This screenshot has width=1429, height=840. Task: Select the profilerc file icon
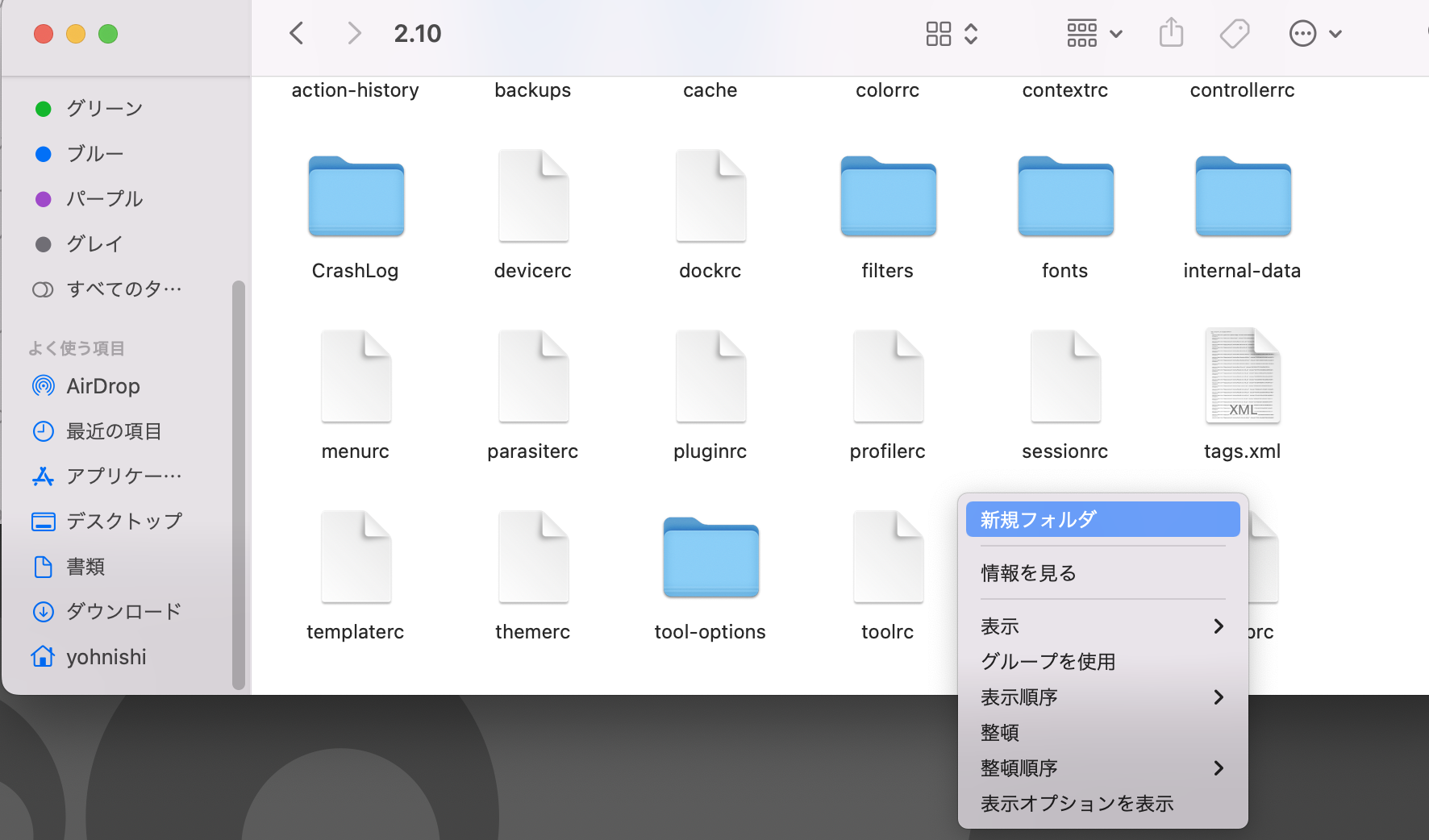click(x=888, y=376)
